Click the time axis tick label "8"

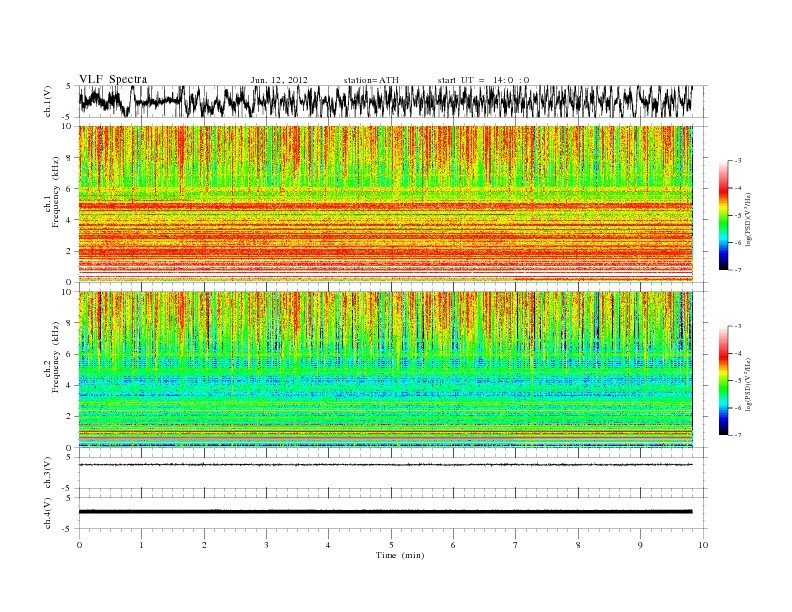click(578, 545)
